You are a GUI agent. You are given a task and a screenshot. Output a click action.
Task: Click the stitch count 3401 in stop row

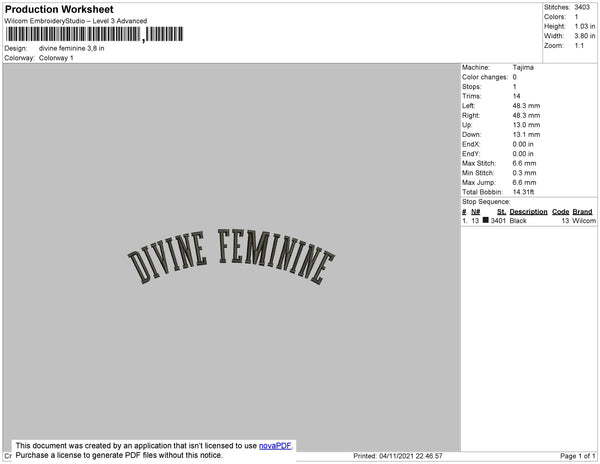(498, 221)
